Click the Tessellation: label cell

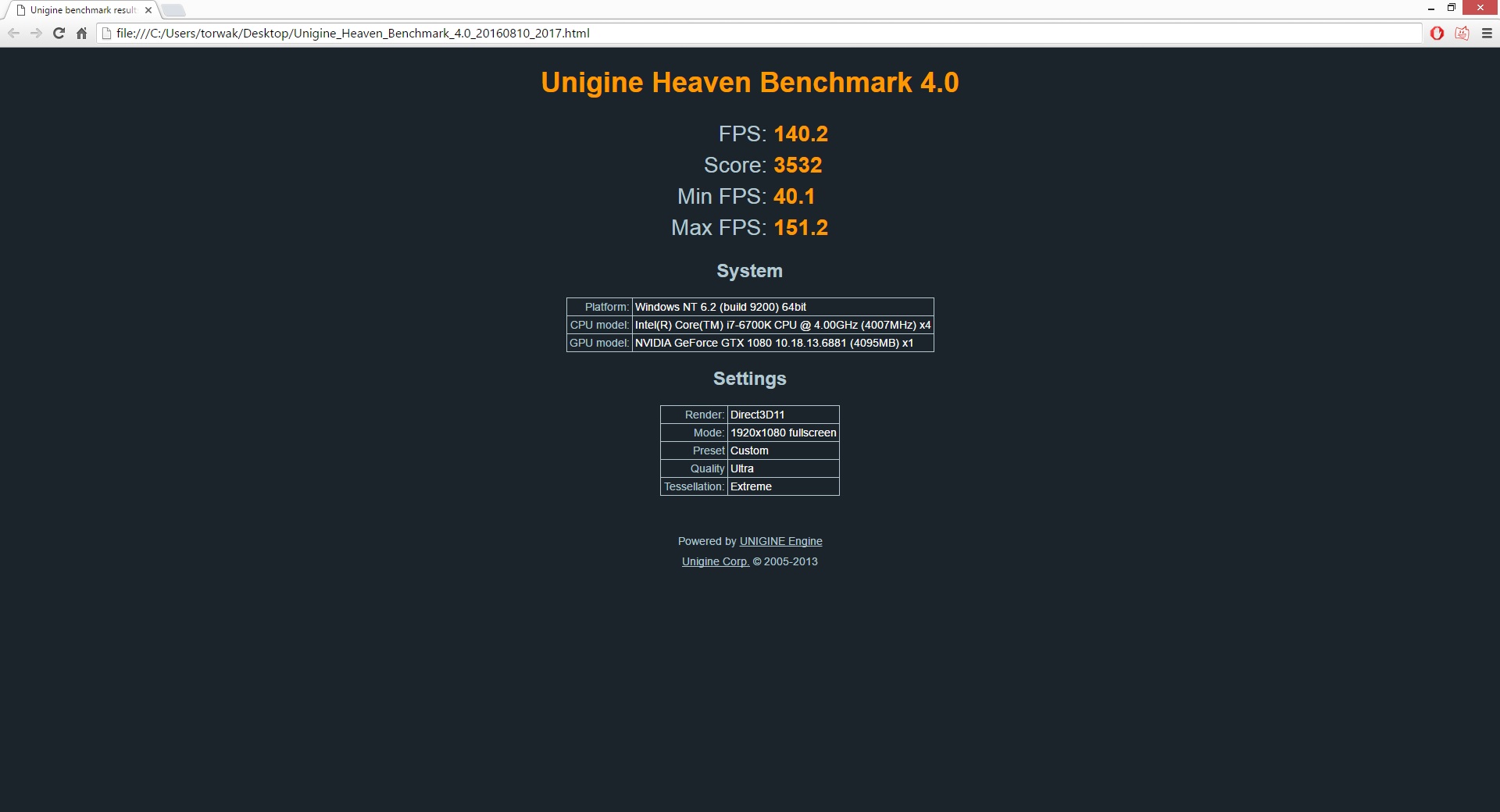point(694,486)
